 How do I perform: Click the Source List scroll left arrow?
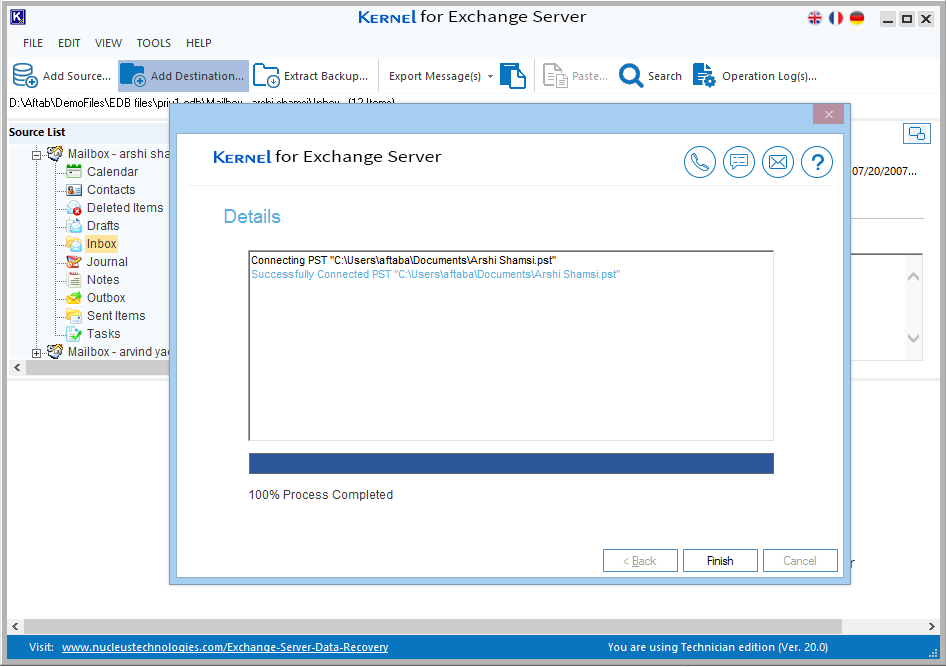pos(17,367)
